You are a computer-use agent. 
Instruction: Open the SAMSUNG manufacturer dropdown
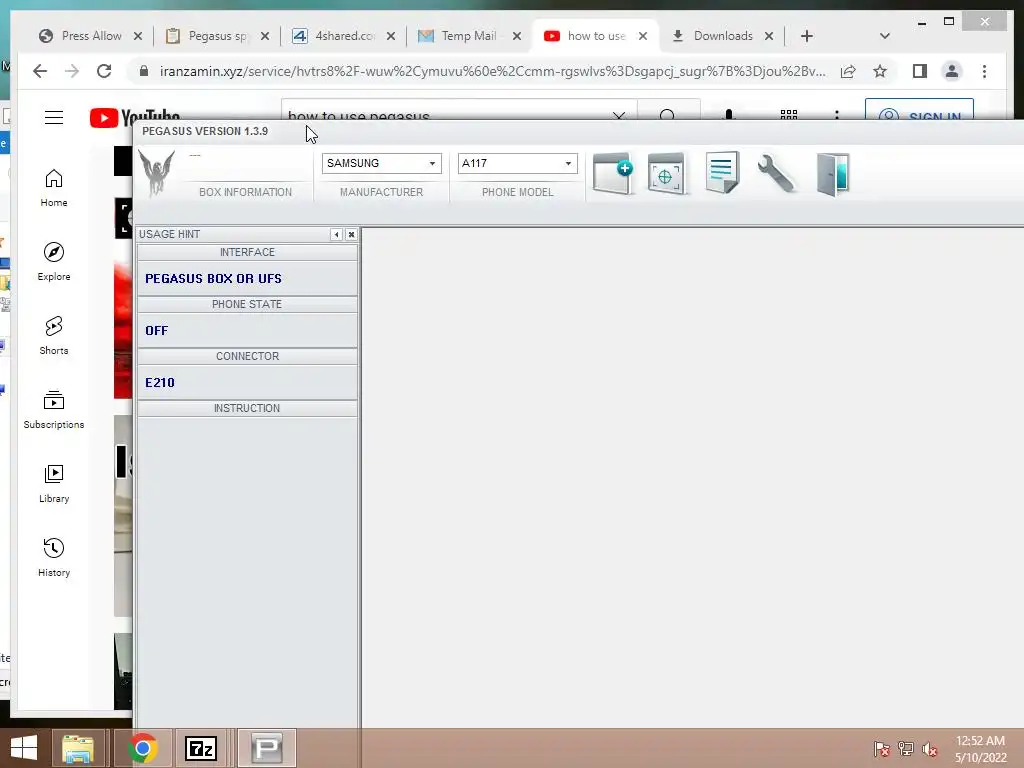[381, 163]
